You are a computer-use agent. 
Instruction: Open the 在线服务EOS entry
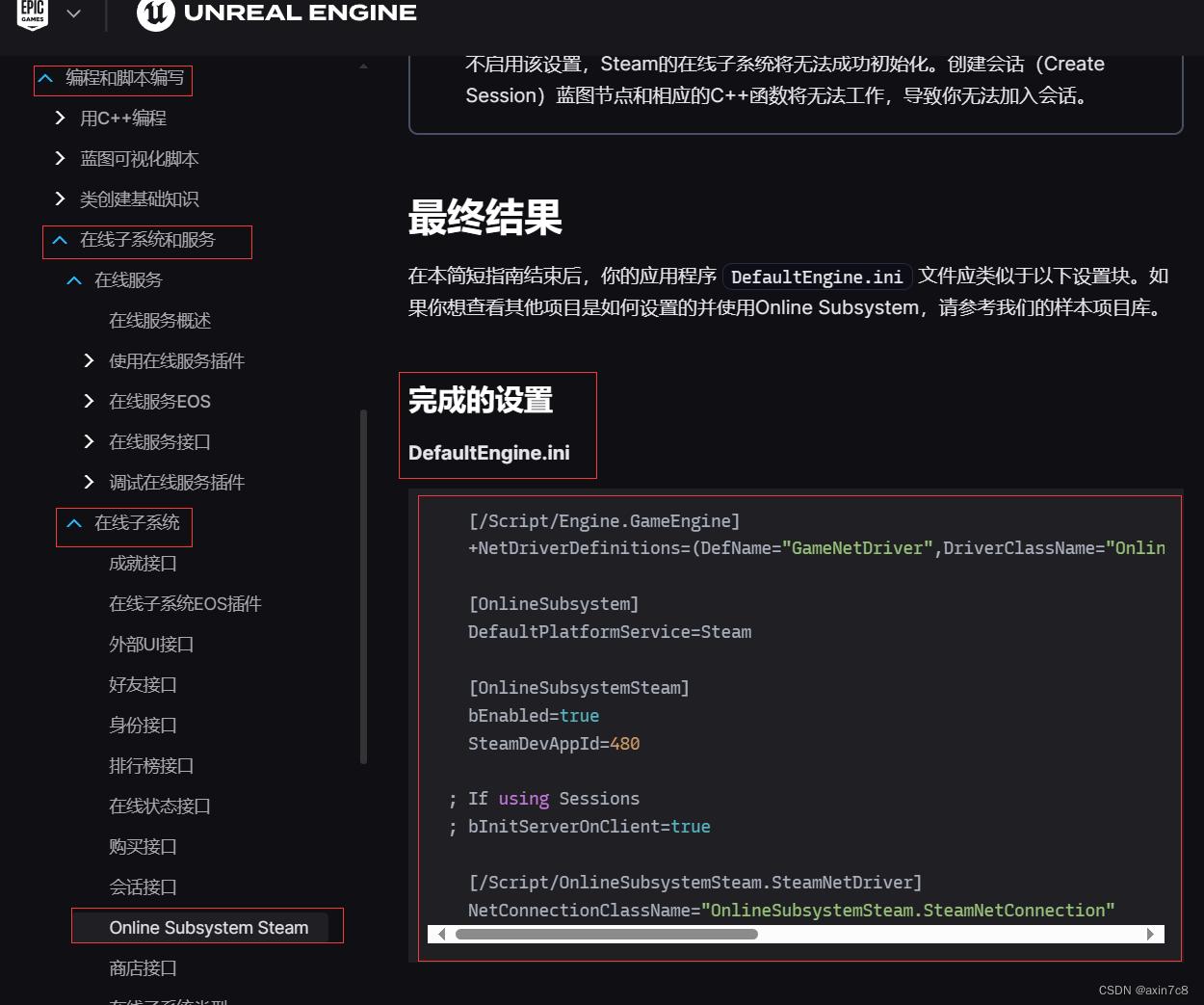[x=160, y=402]
